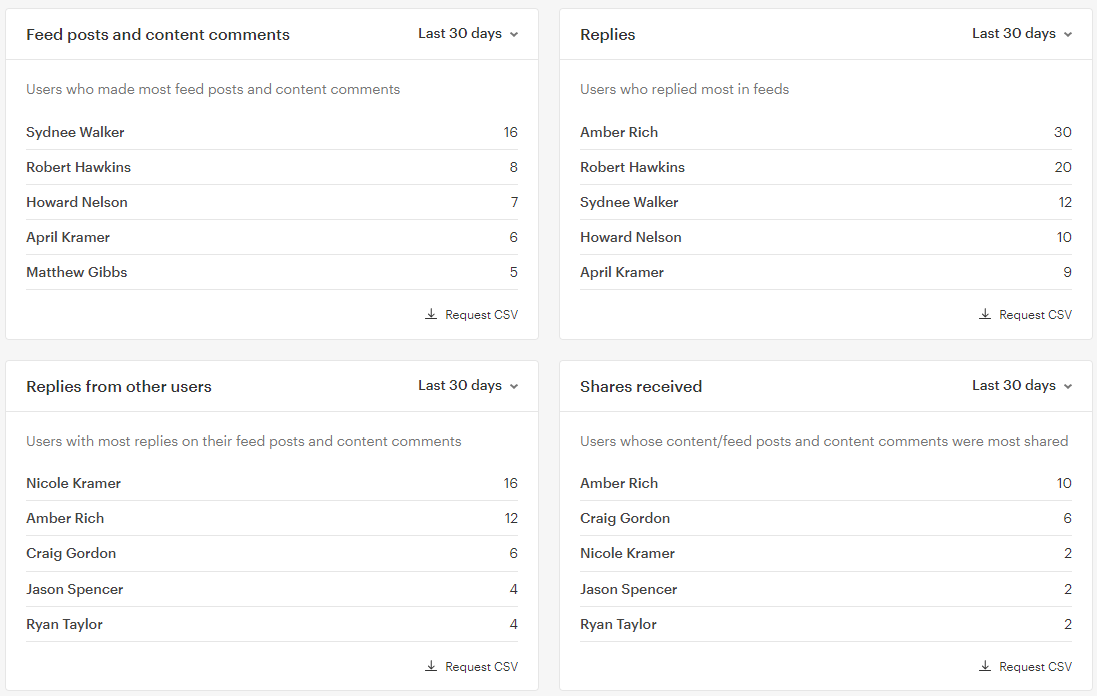The image size is (1097, 696).
Task: Click download icon in Replies from other users panel
Action: click(431, 666)
